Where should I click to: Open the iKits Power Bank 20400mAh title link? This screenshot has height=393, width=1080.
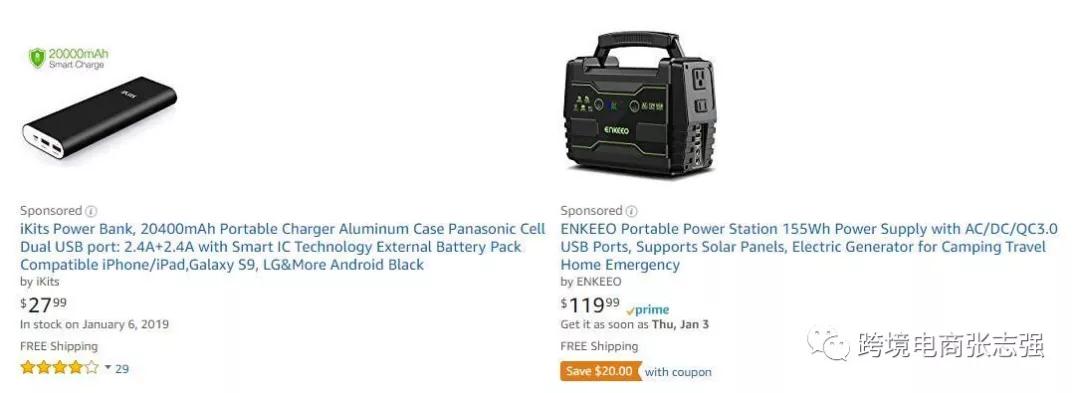282,247
